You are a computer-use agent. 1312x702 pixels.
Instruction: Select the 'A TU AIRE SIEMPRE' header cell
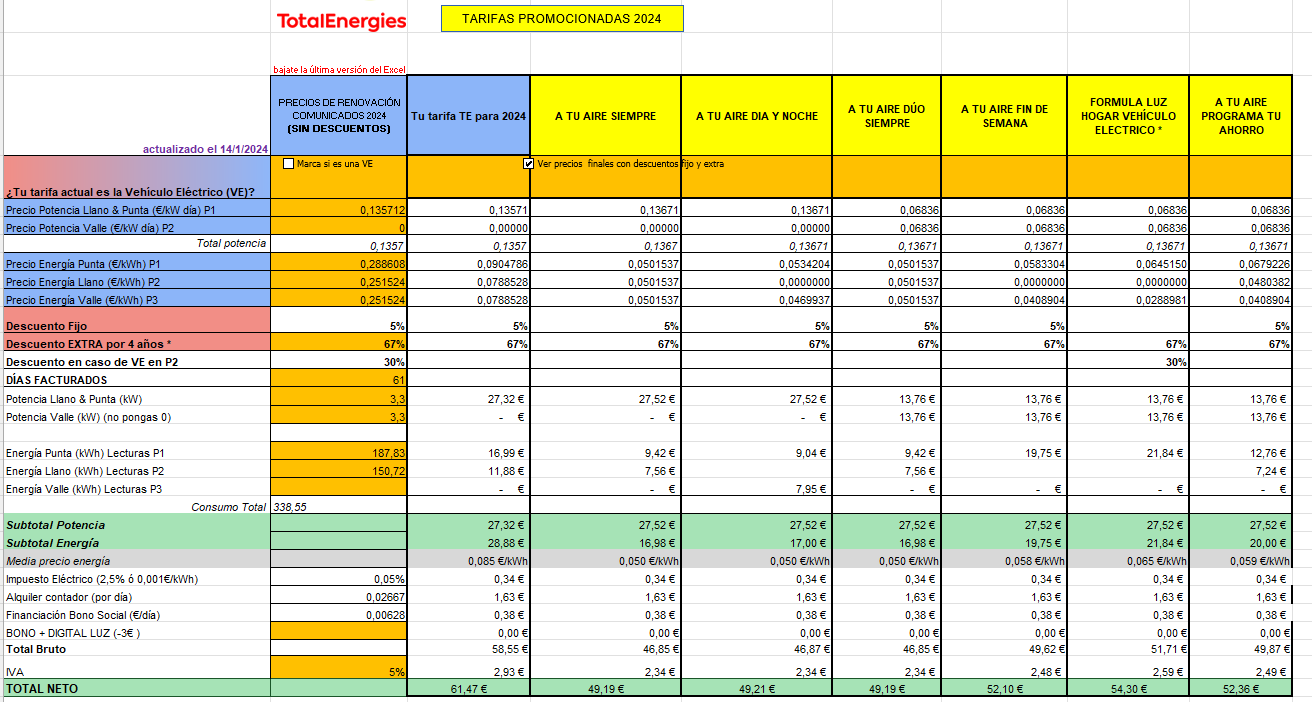(x=606, y=116)
